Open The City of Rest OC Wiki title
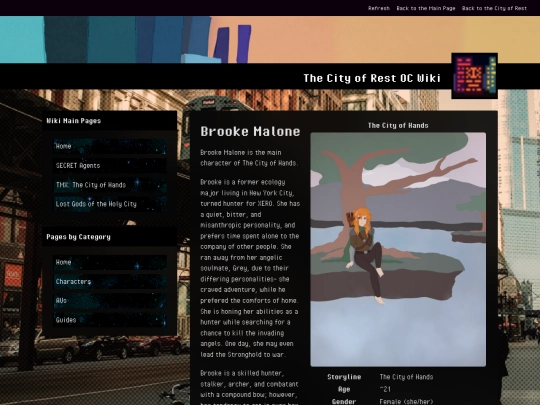This screenshot has width=540, height=405. coord(372,78)
